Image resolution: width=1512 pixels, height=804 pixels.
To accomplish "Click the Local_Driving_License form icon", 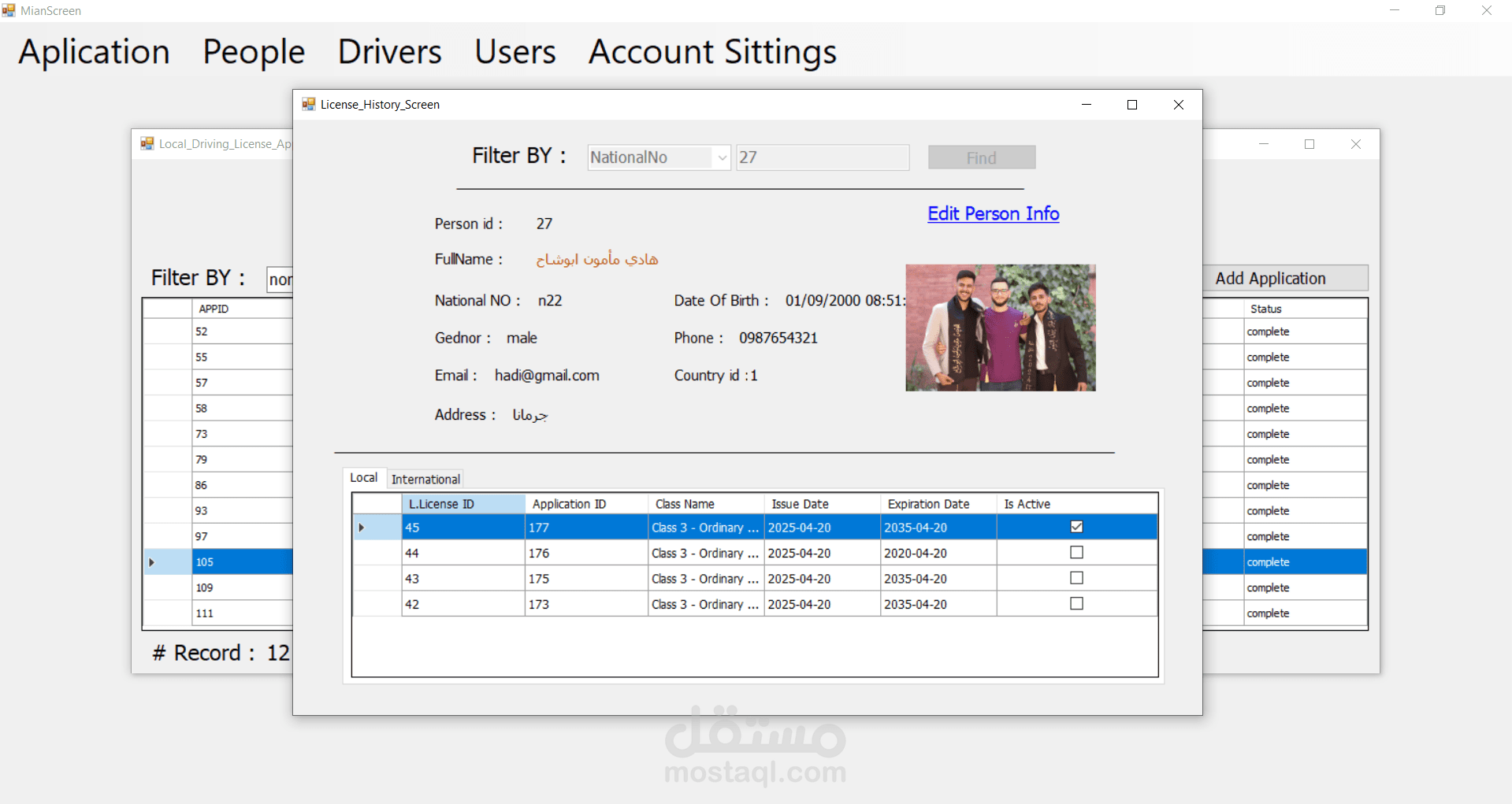I will tap(147, 143).
